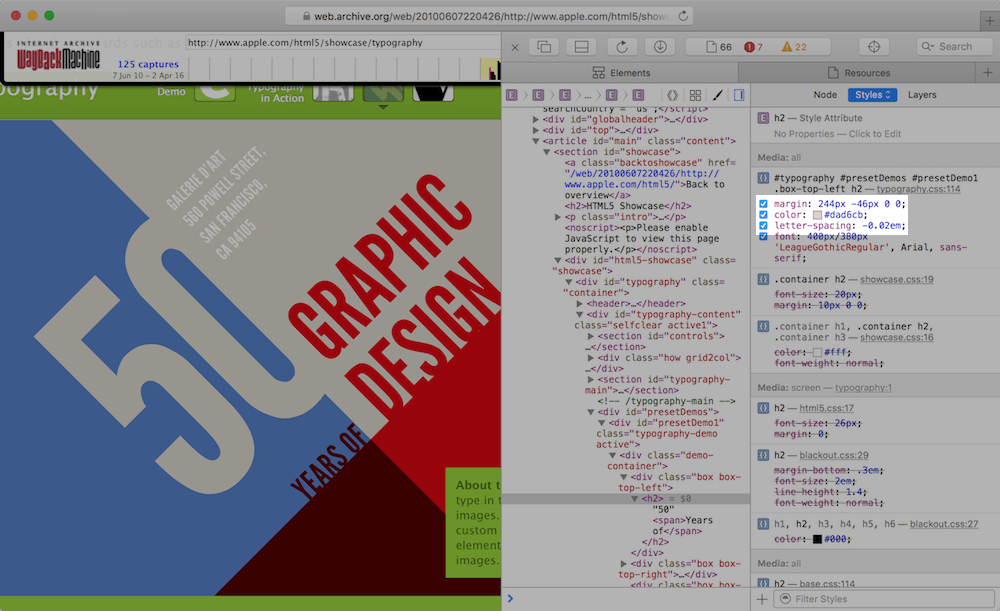Detach inspector into separate window
Screen dimensions: 1000x611
pos(544,47)
